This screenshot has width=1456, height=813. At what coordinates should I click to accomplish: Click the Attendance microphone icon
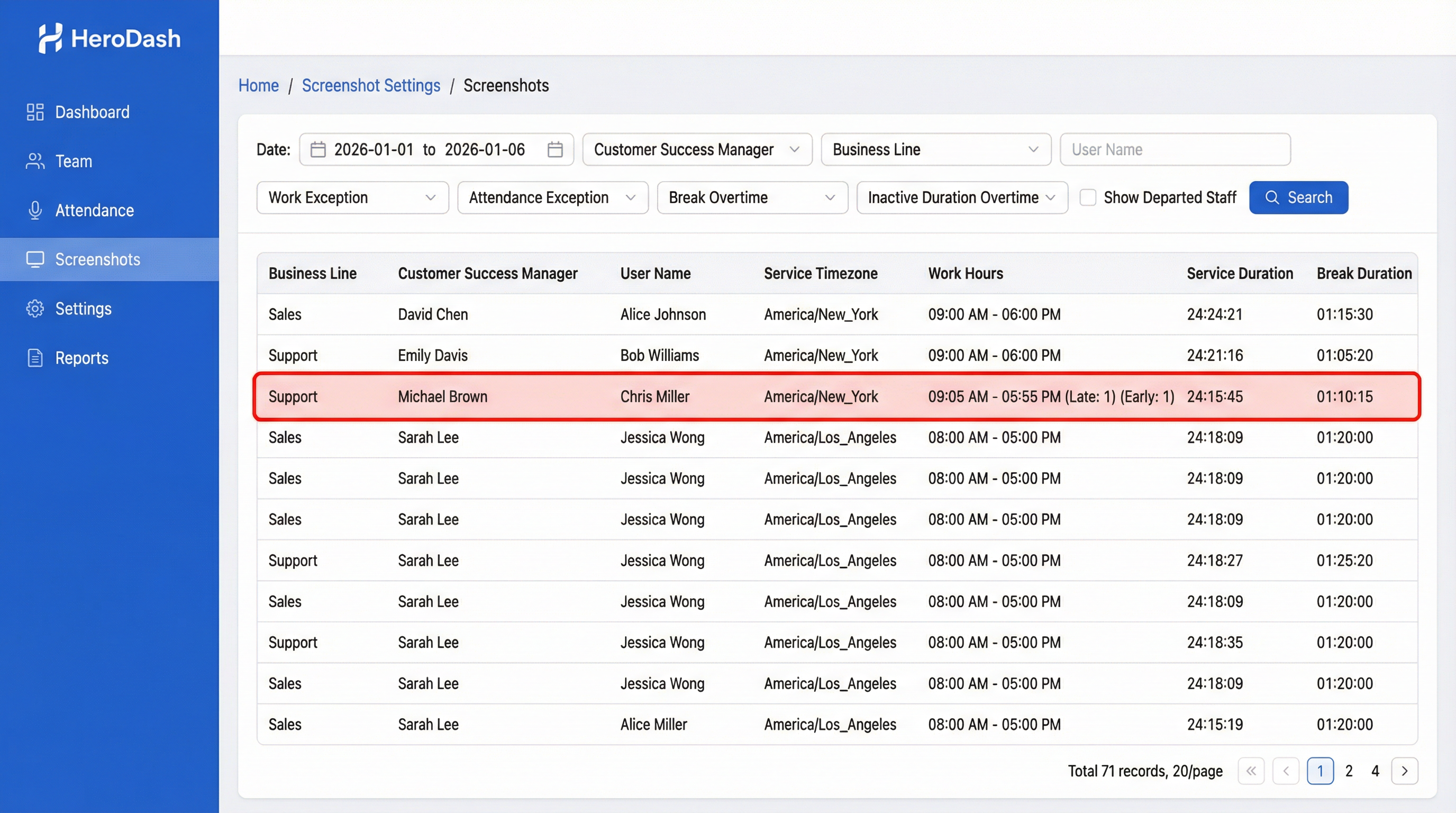35,210
